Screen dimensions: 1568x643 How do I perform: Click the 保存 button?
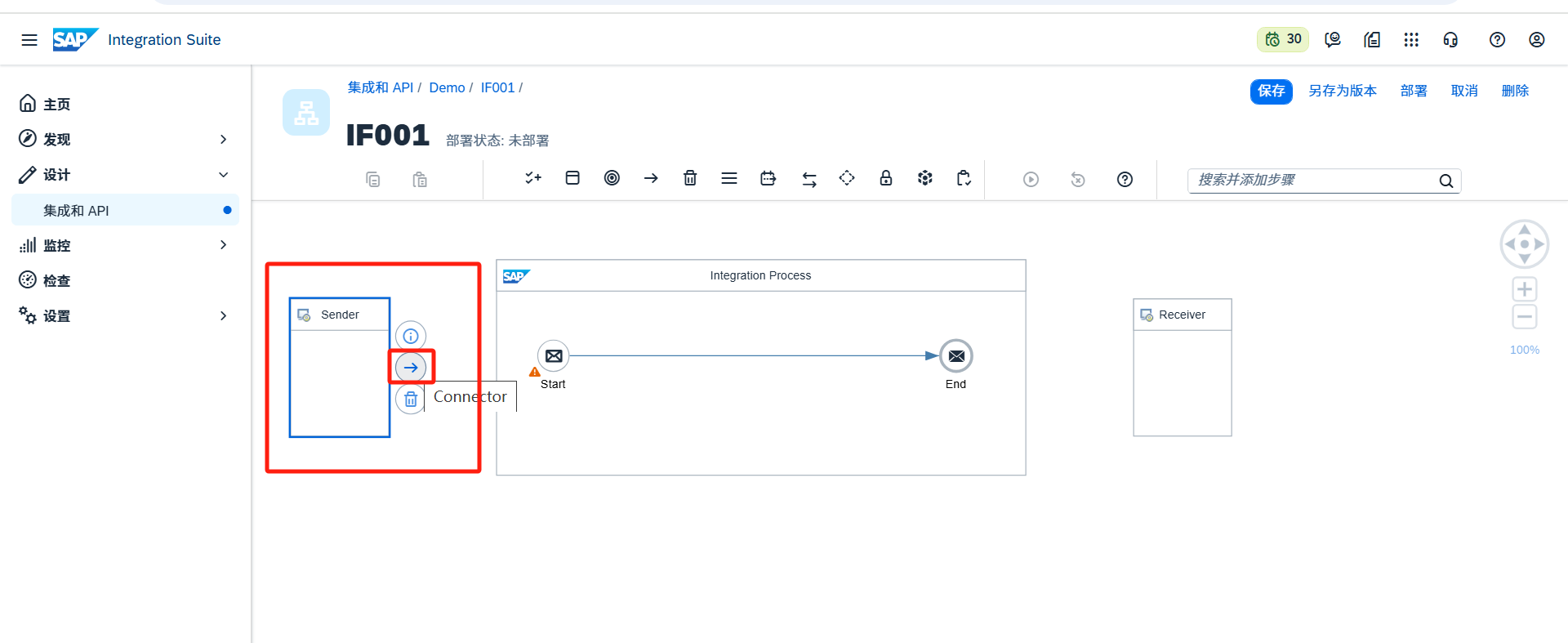click(1271, 91)
